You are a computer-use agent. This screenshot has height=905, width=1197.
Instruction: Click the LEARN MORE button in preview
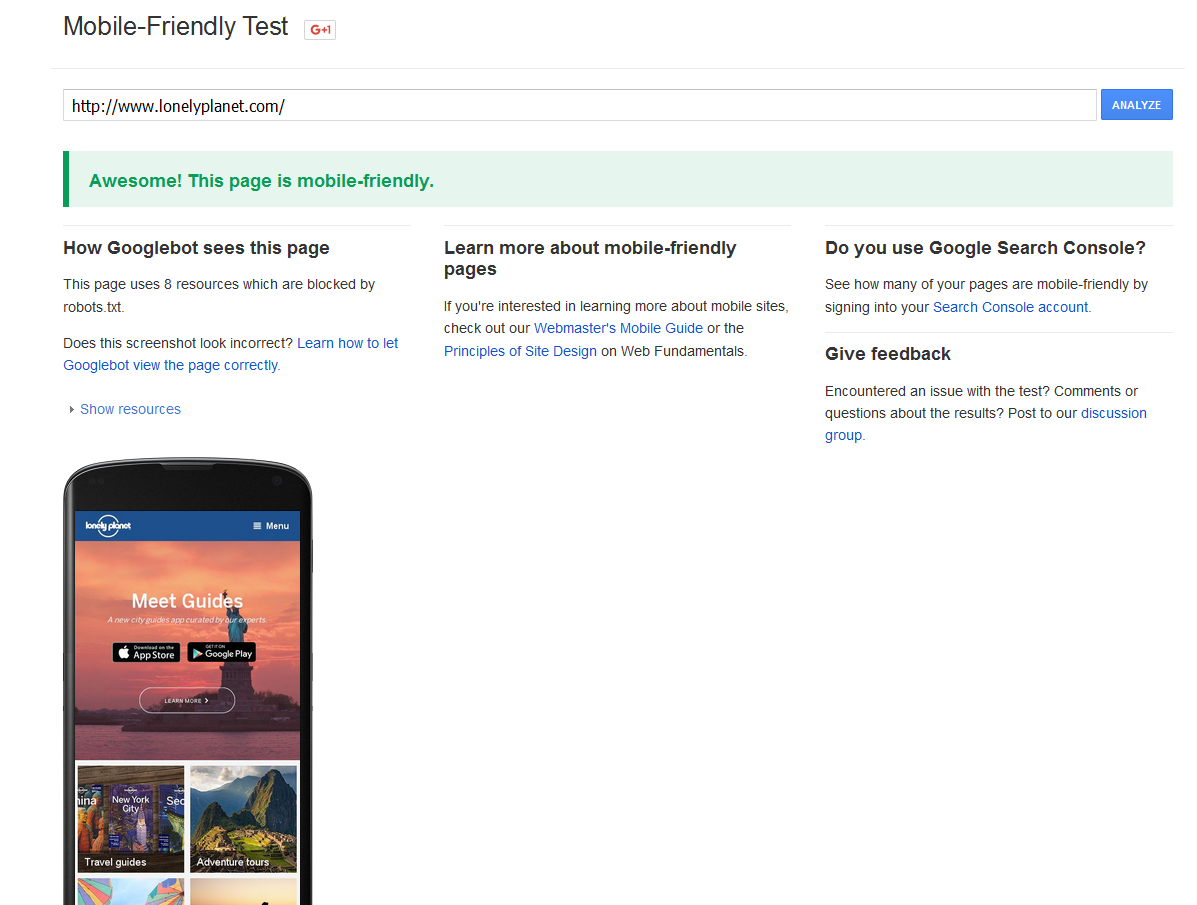[187, 700]
